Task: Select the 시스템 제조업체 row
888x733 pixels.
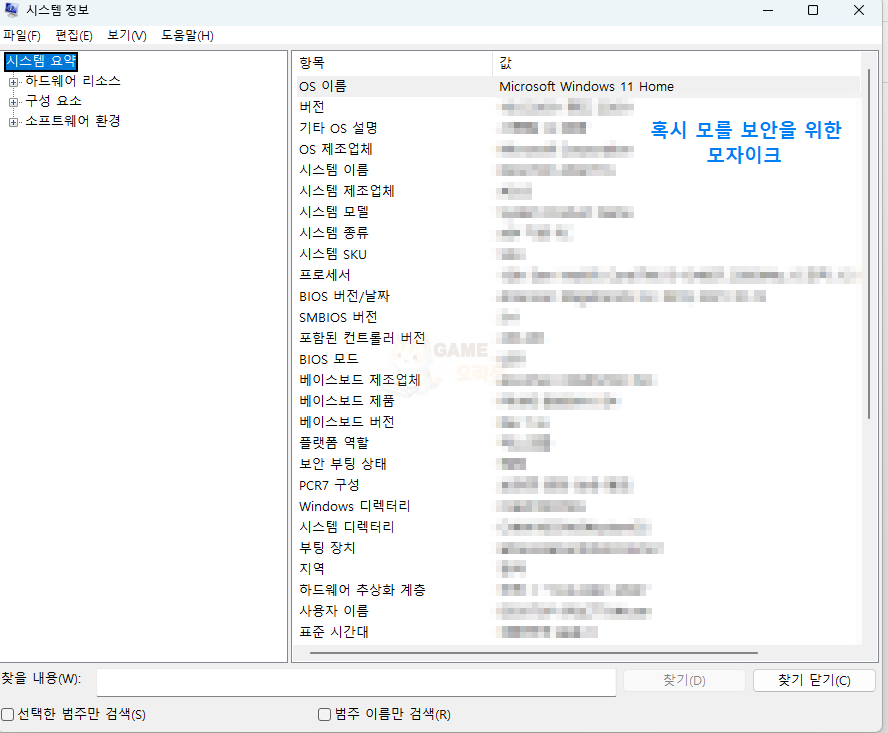Action: tap(578, 191)
